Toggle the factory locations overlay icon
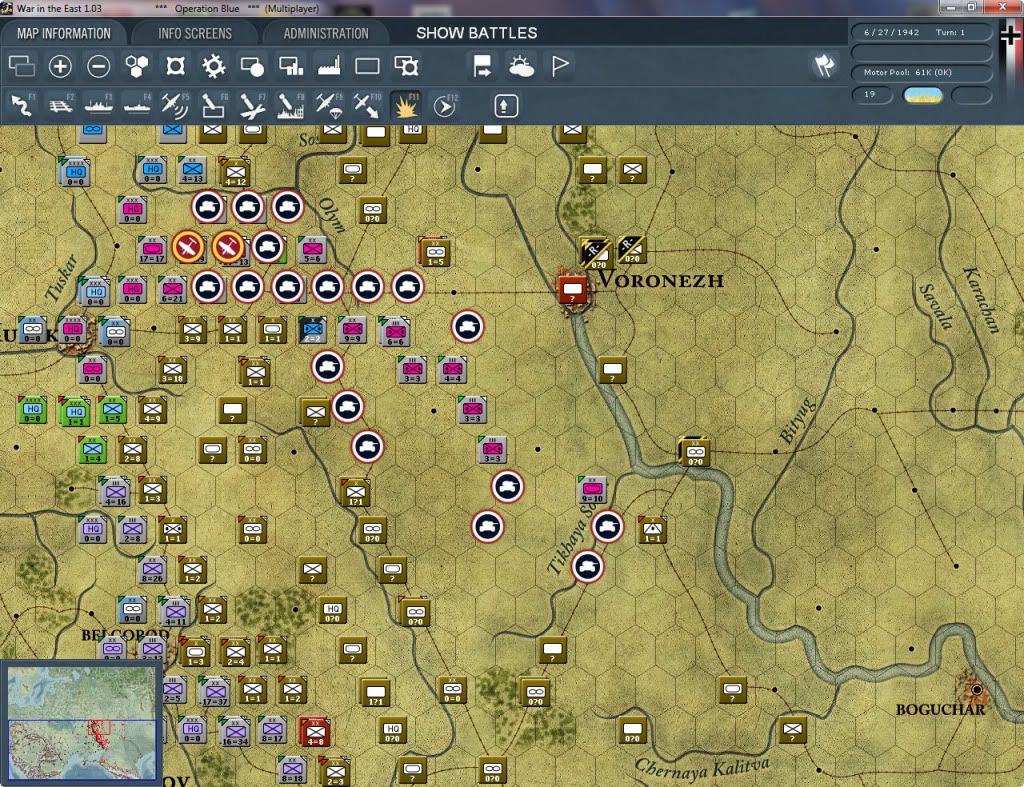The width and height of the screenshot is (1024, 787). pos(329,66)
